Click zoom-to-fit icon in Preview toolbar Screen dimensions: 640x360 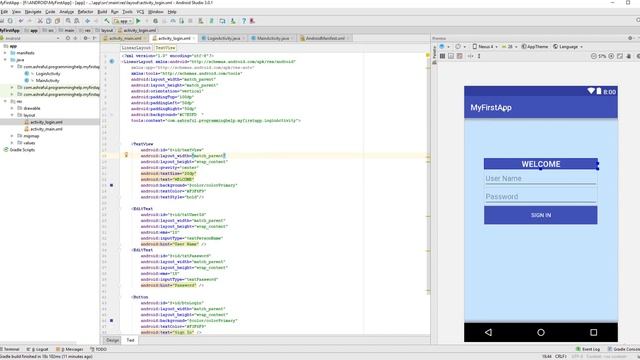pos(620,56)
